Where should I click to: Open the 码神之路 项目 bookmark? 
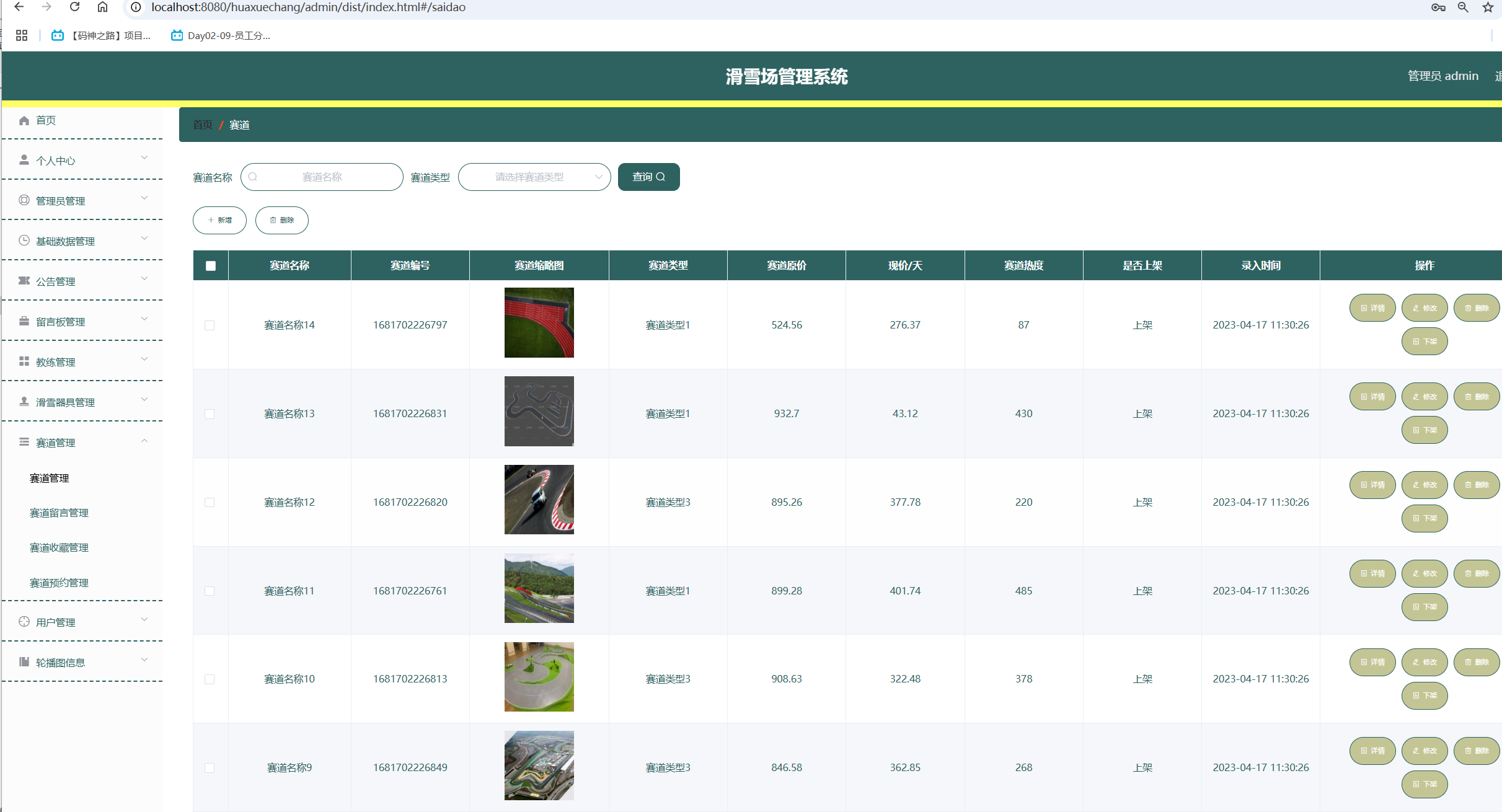tap(101, 35)
